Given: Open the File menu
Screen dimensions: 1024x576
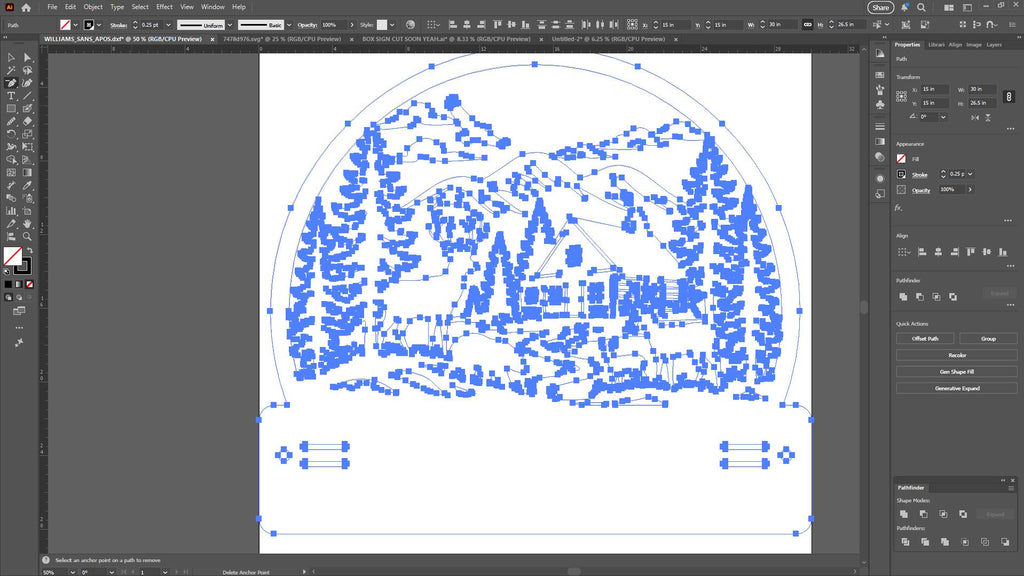Looking at the screenshot, I should pyautogui.click(x=52, y=7).
